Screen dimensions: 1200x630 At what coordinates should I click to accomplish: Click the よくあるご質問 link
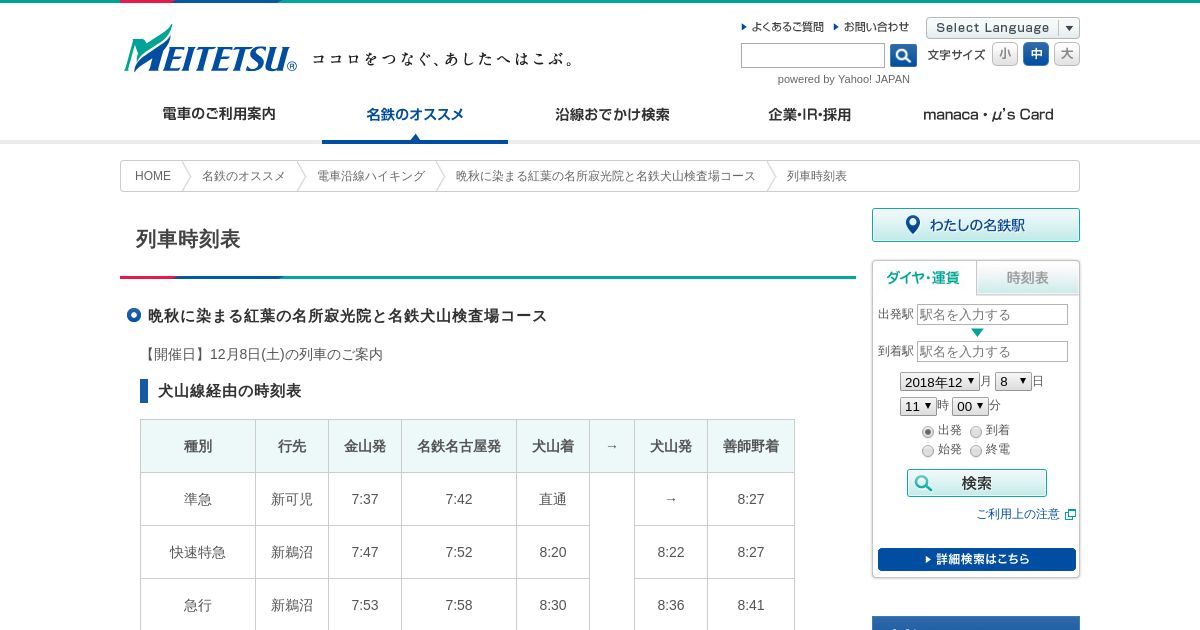[x=787, y=27]
